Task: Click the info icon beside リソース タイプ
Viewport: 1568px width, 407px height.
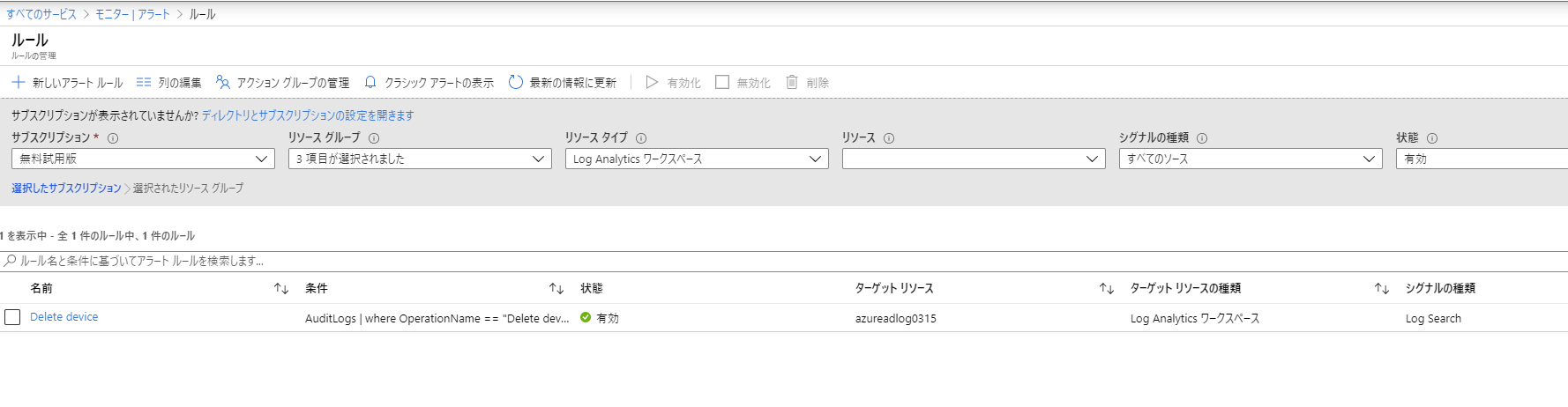Action: [x=641, y=138]
